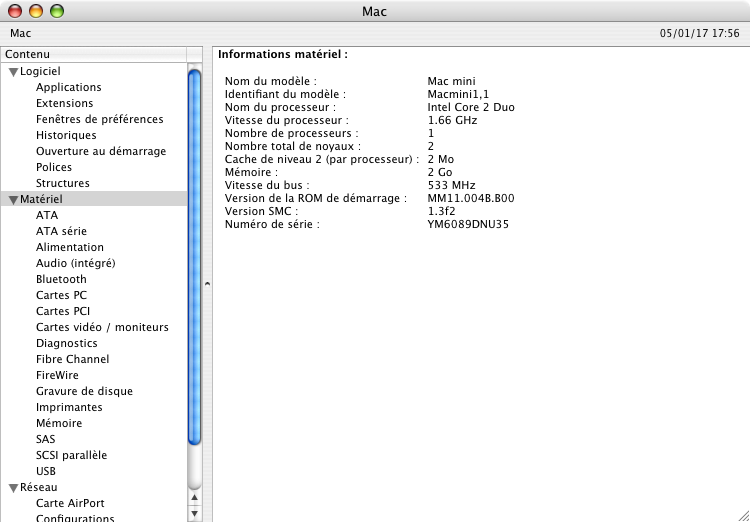The image size is (750, 522).
Task: Click the 1.66 GHz processor speed
Action: coord(452,120)
